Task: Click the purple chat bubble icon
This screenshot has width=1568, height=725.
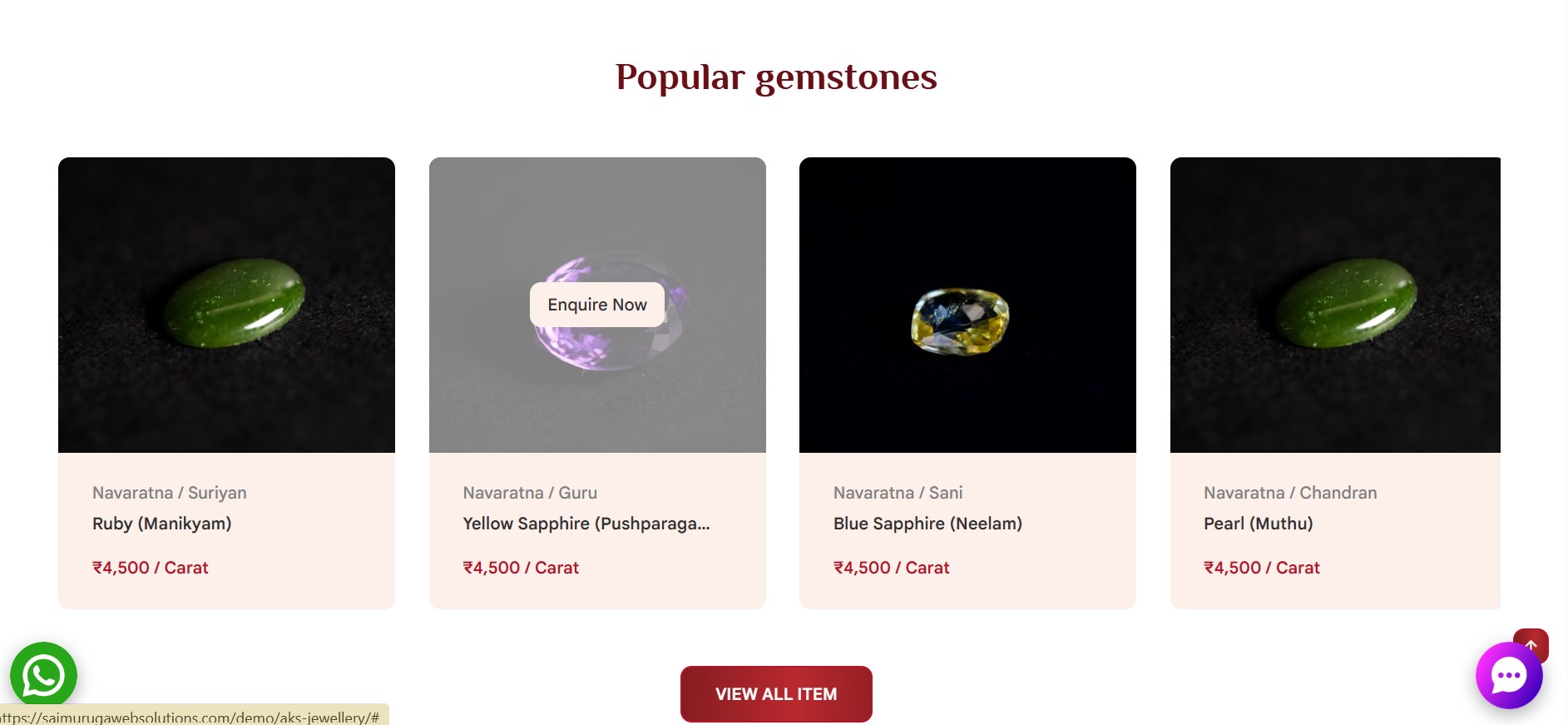Action: [1508, 675]
